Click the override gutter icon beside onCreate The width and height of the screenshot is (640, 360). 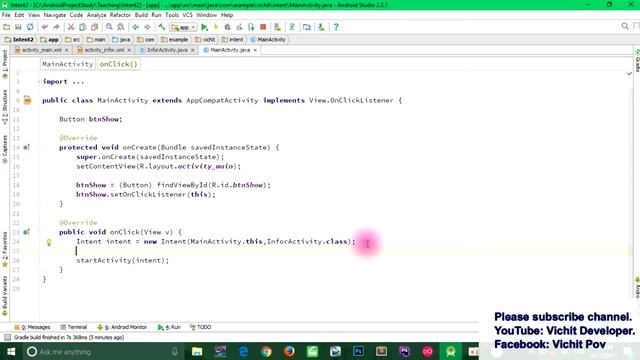tap(27, 147)
